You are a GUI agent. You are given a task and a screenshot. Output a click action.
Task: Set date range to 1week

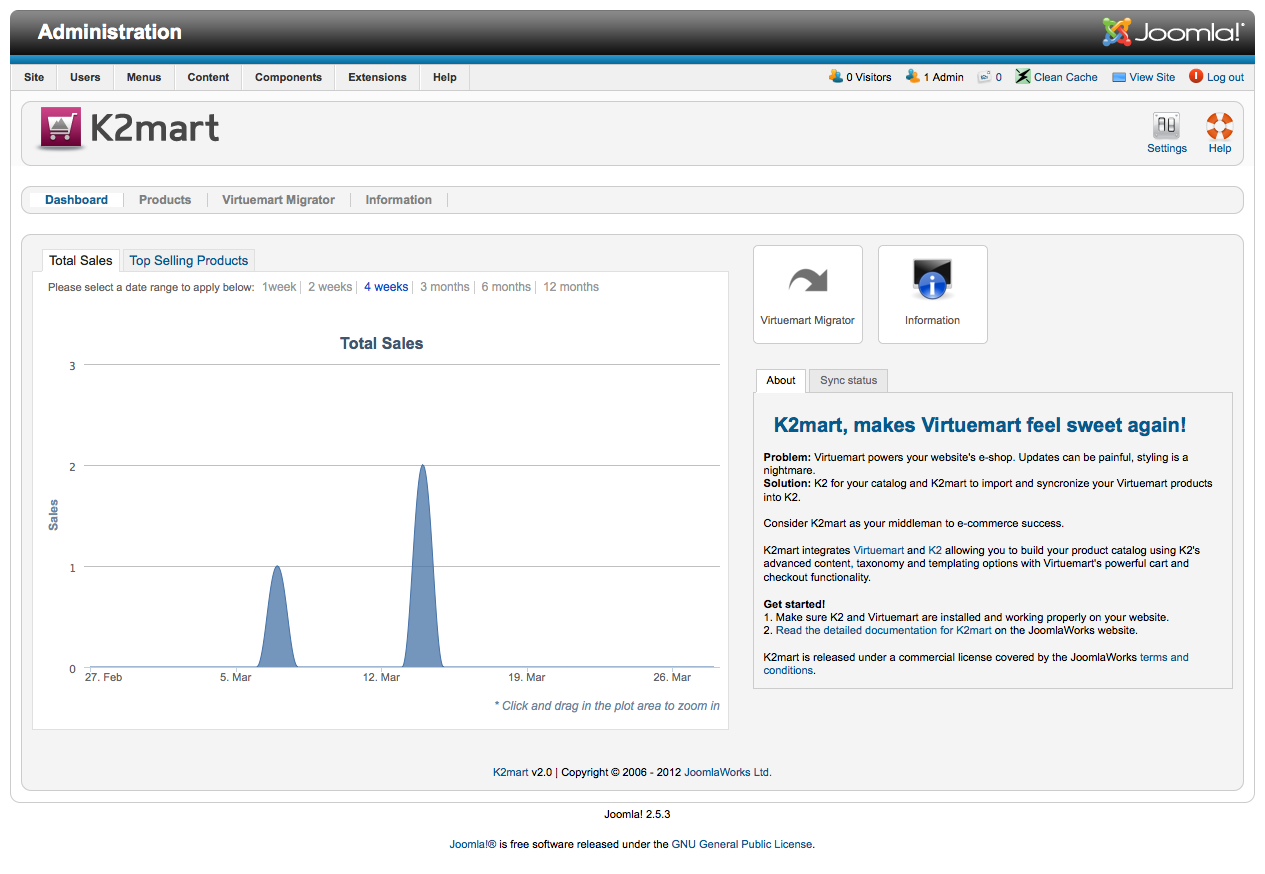click(x=279, y=287)
